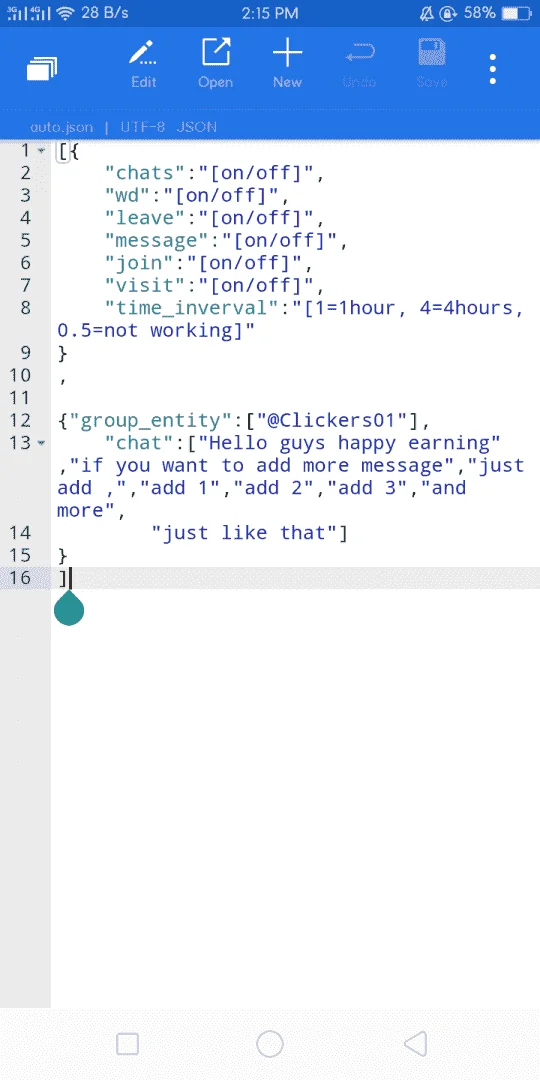Tap Android back triangle button
Screen dimensions: 540x1080
pyautogui.click(x=416, y=1044)
